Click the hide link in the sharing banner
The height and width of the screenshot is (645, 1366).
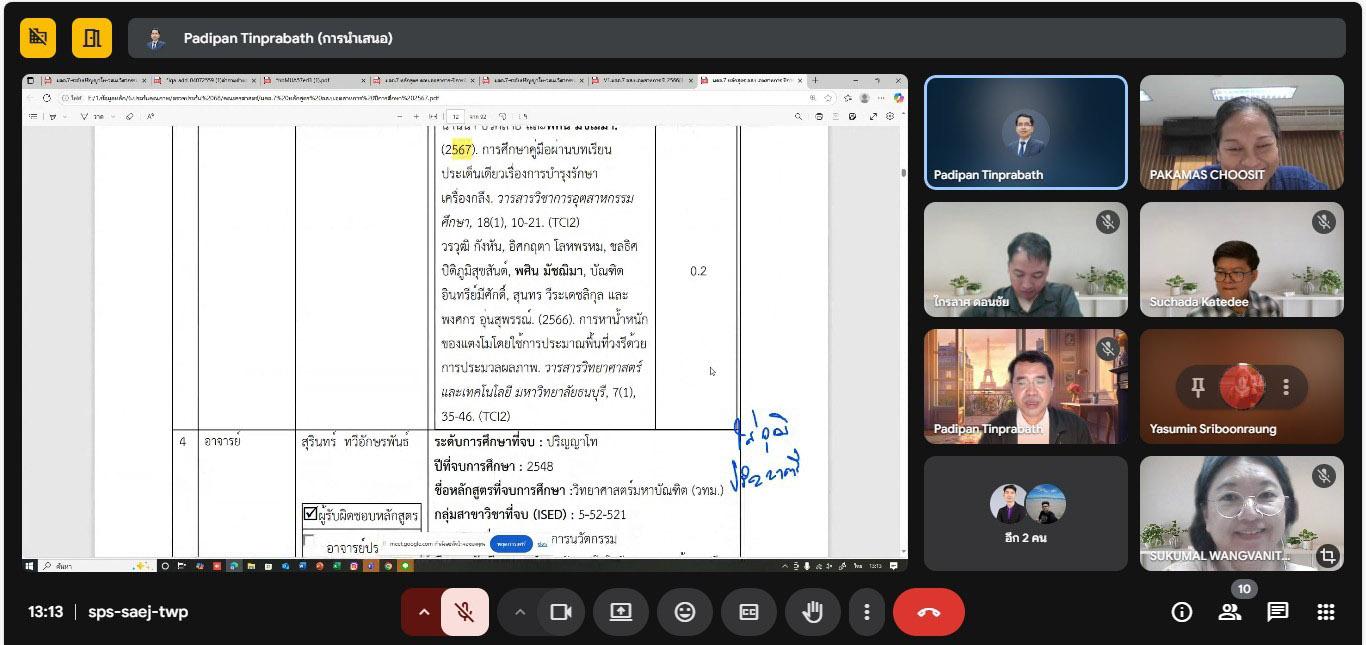point(543,544)
